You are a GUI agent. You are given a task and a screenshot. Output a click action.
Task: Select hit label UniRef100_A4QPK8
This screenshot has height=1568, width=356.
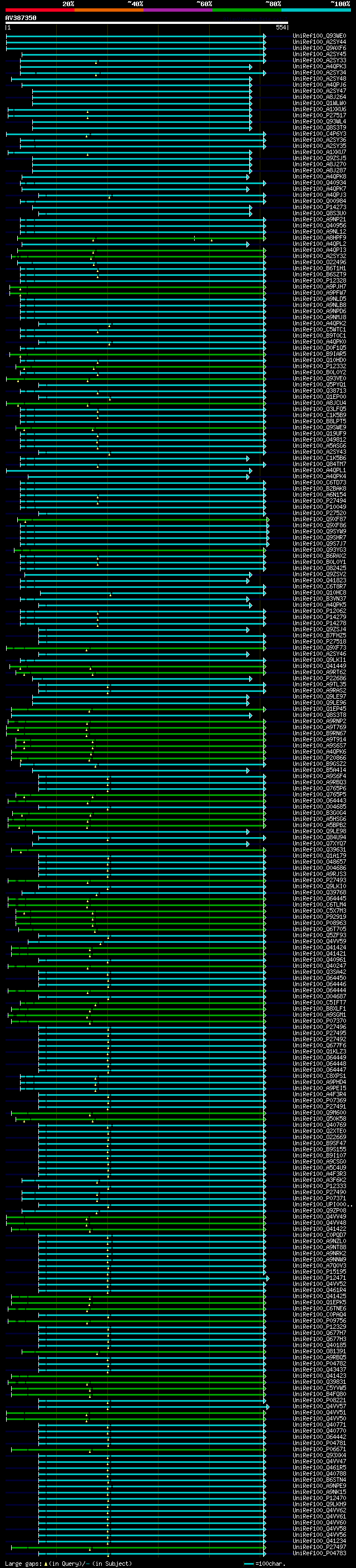tap(319, 176)
